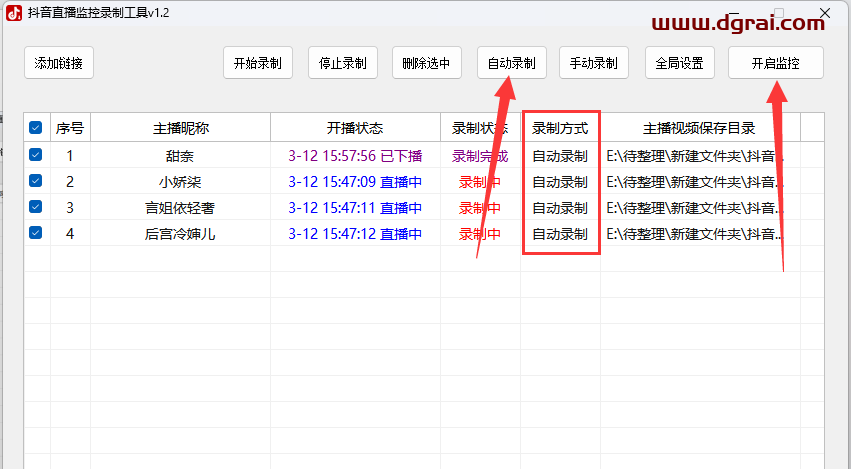Click status 3-12 15:47:09 直播中
The height and width of the screenshot is (469, 851).
pyautogui.click(x=355, y=182)
